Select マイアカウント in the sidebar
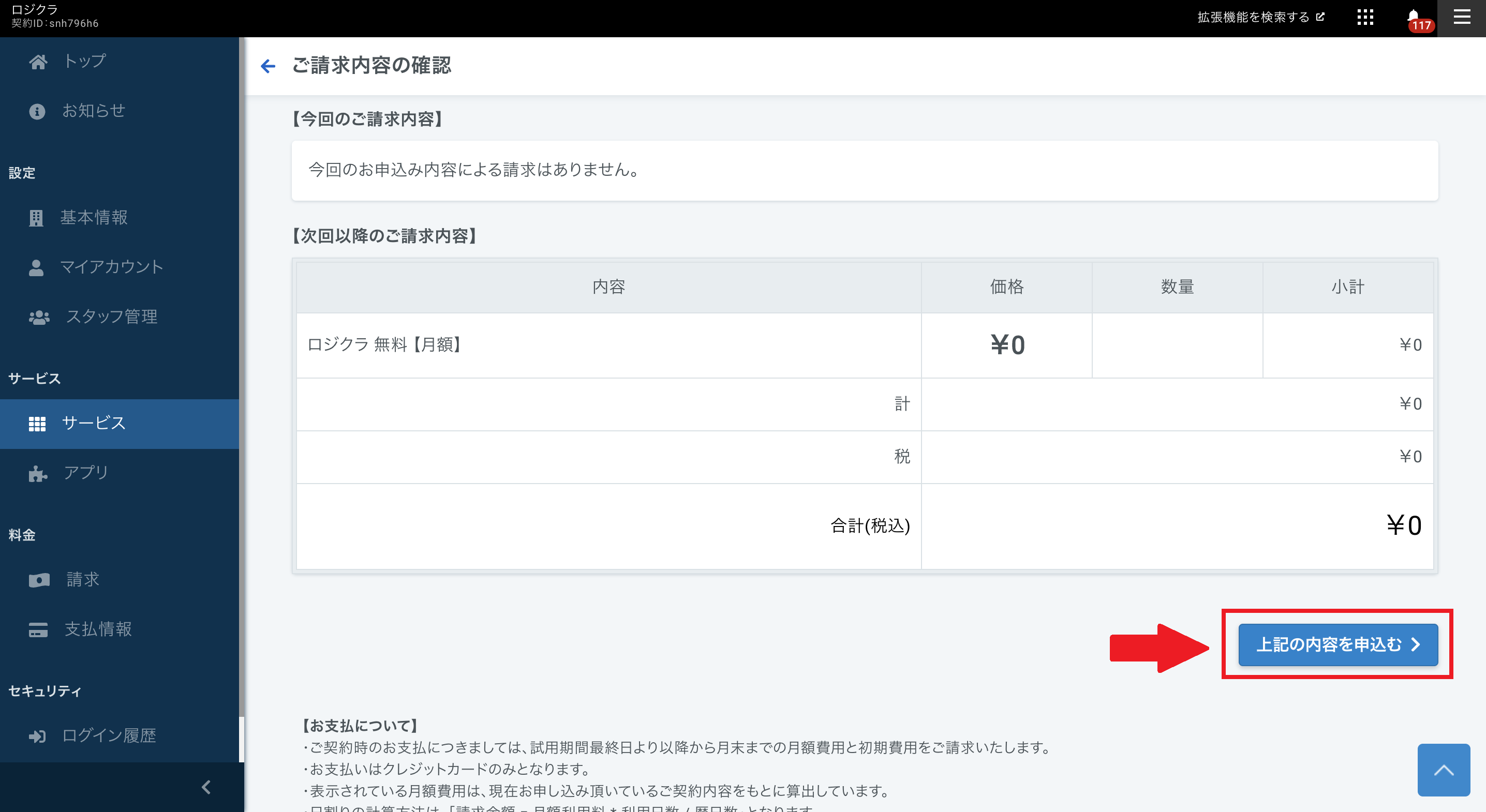The height and width of the screenshot is (812, 1486). coord(111,267)
